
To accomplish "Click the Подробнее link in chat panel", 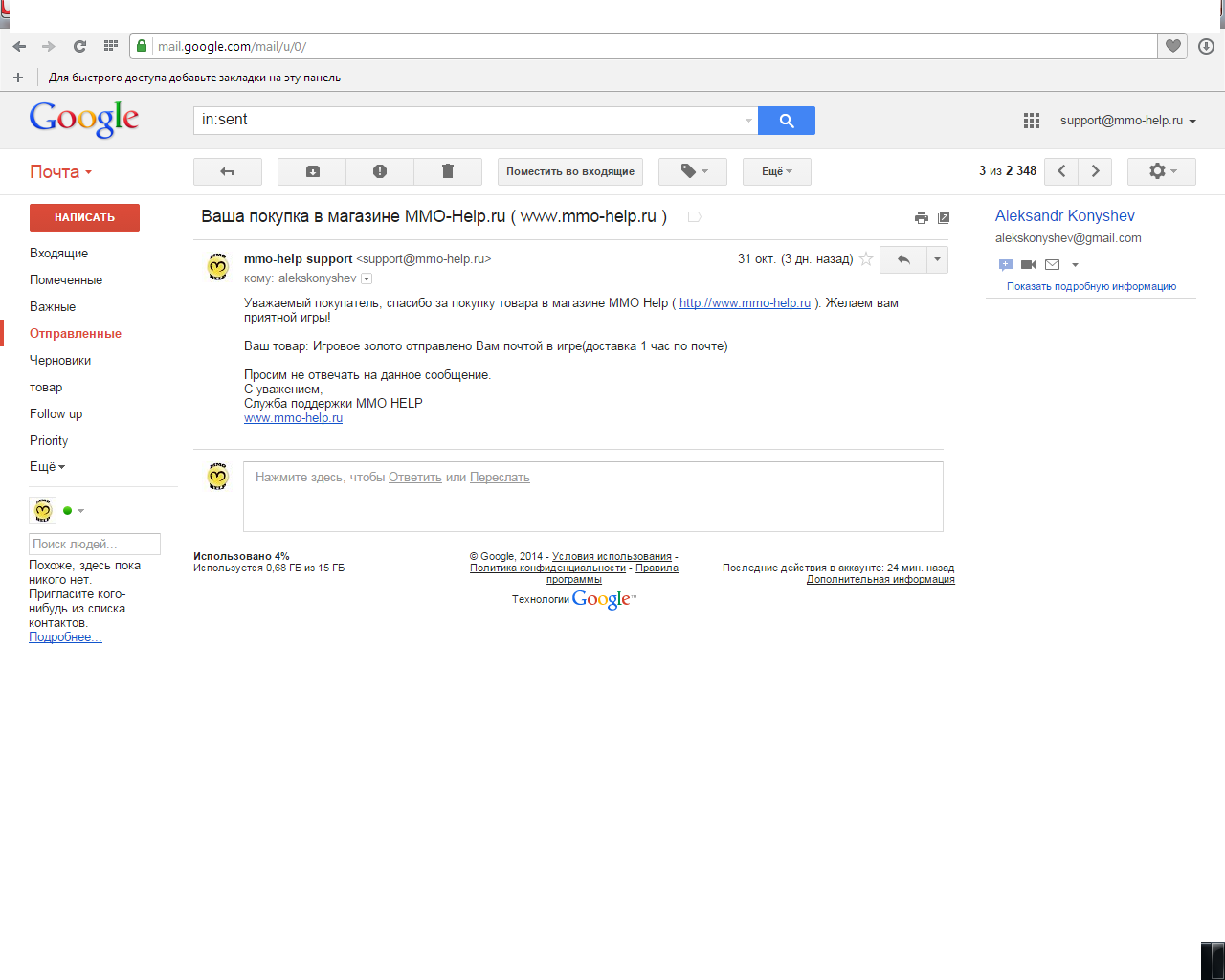I will [65, 637].
